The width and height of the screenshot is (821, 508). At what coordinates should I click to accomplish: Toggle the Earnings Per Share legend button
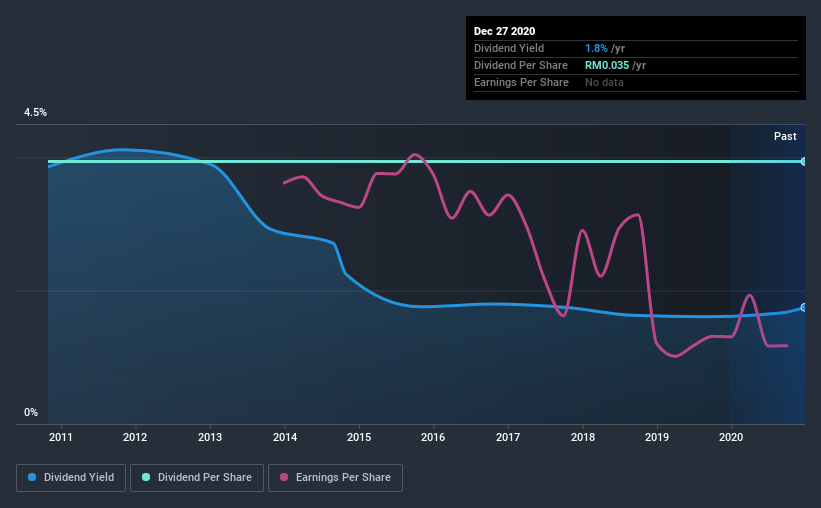[x=335, y=478]
